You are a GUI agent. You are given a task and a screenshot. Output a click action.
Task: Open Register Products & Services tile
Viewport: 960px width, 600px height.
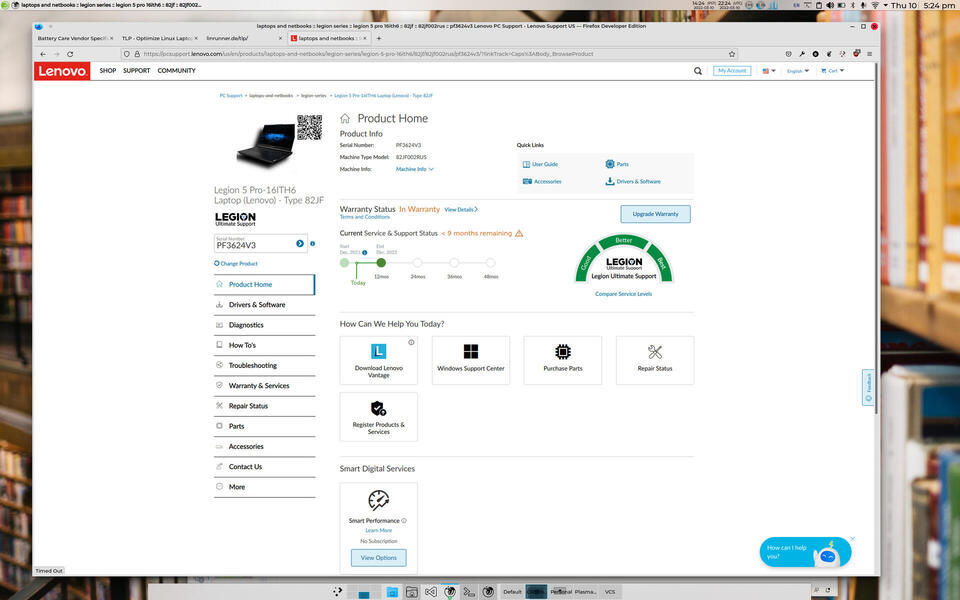[x=378, y=417]
